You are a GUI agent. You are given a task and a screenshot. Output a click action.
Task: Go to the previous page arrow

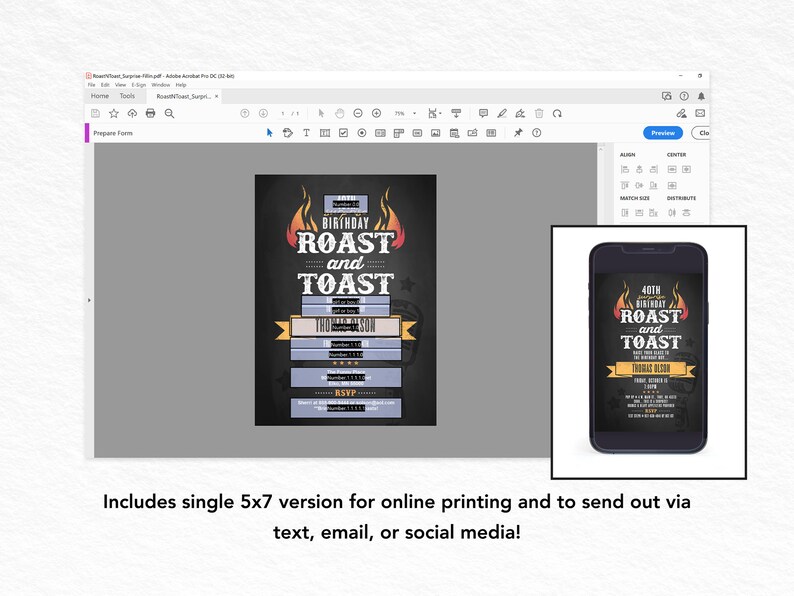[x=245, y=113]
